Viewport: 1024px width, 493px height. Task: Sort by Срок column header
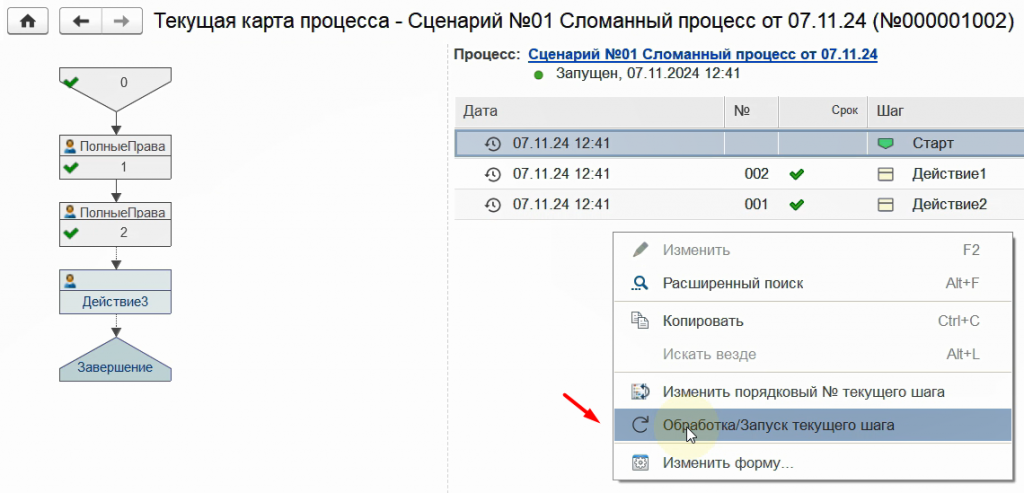(x=824, y=111)
